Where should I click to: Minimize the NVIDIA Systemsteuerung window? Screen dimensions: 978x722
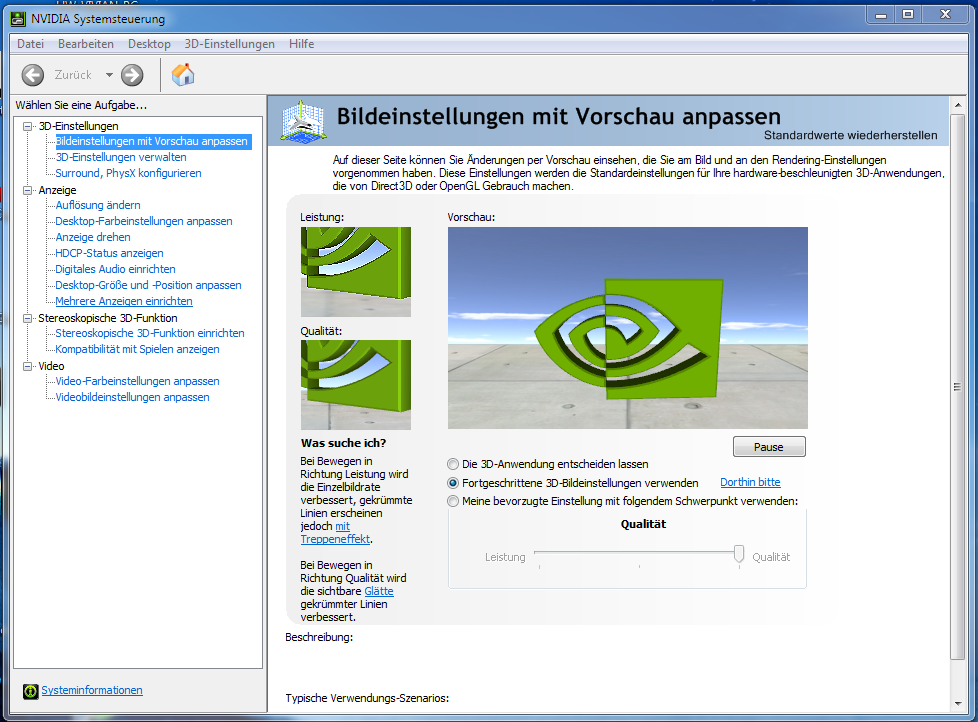point(881,15)
